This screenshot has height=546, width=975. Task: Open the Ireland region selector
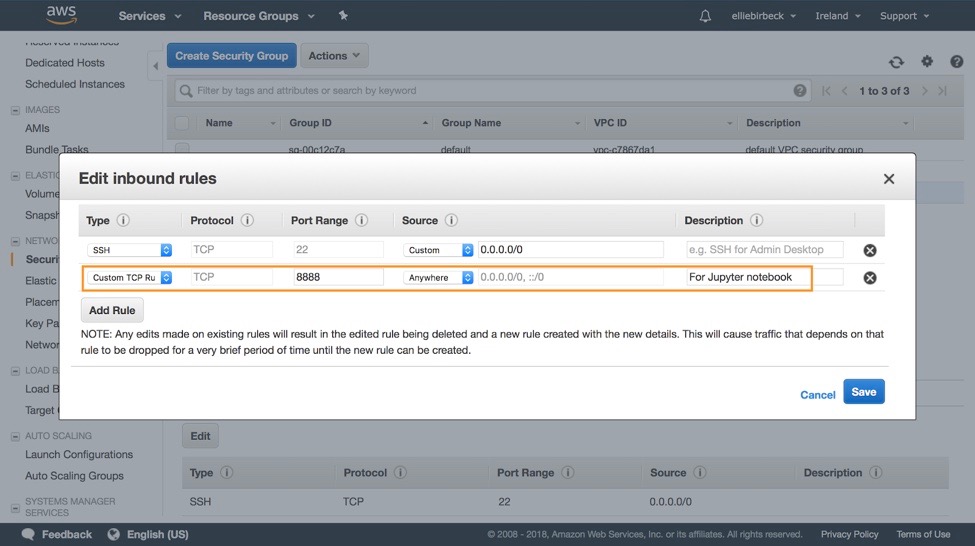[838, 16]
